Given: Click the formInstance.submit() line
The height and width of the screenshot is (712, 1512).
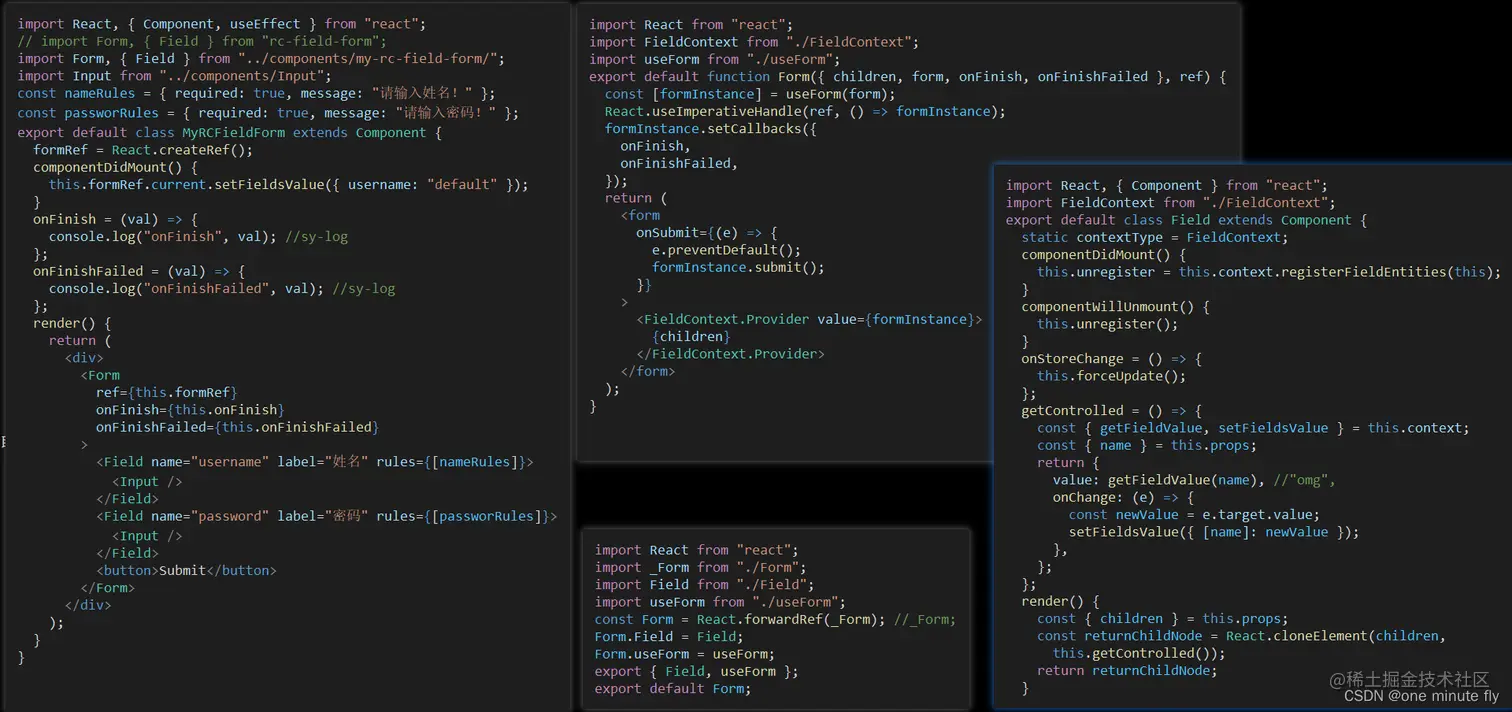Looking at the screenshot, I should 738,267.
